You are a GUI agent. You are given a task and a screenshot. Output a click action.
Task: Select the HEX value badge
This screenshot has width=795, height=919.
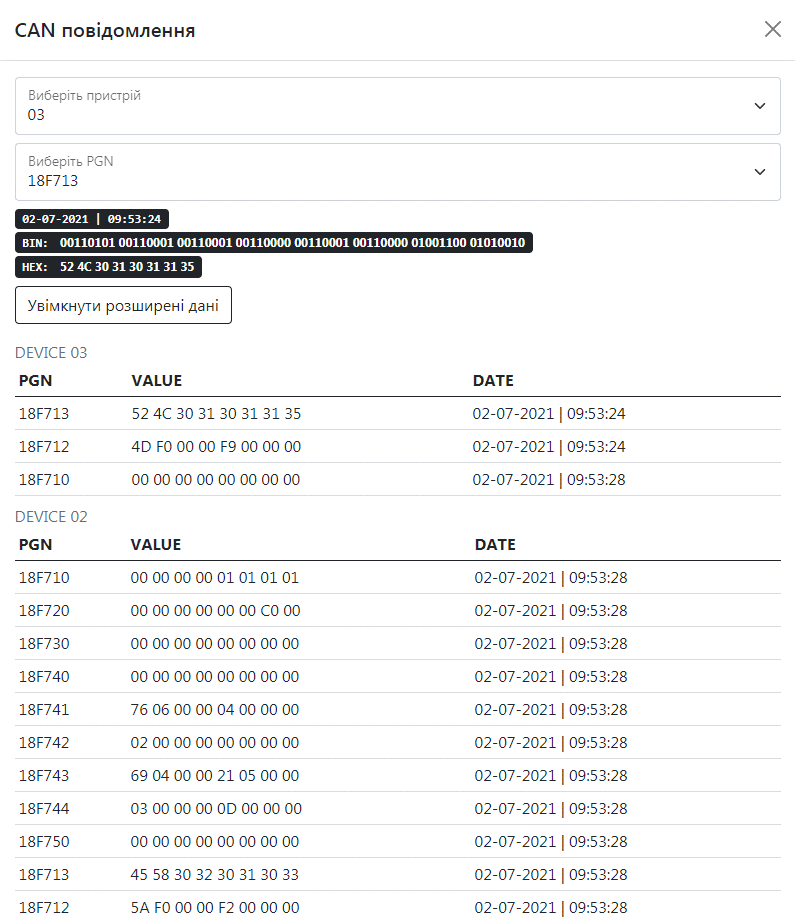pos(108,267)
